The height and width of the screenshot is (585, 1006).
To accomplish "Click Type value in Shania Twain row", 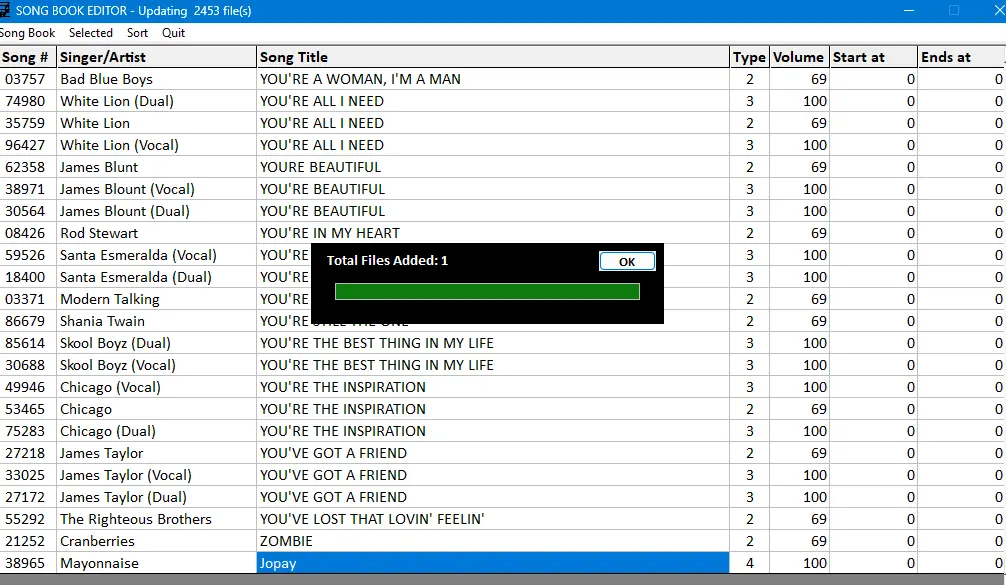I will click(749, 321).
